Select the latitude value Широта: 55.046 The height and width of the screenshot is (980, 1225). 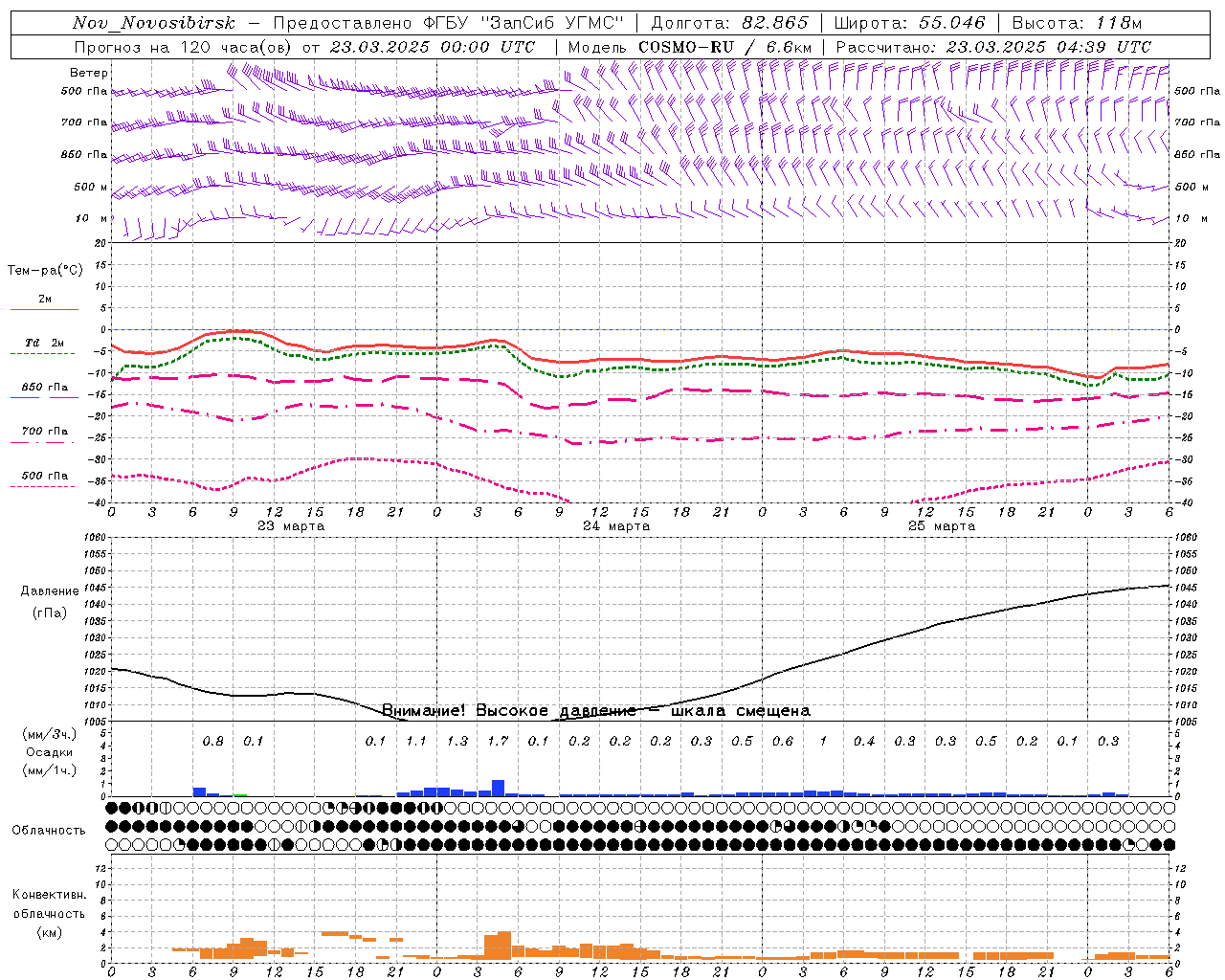point(910,23)
